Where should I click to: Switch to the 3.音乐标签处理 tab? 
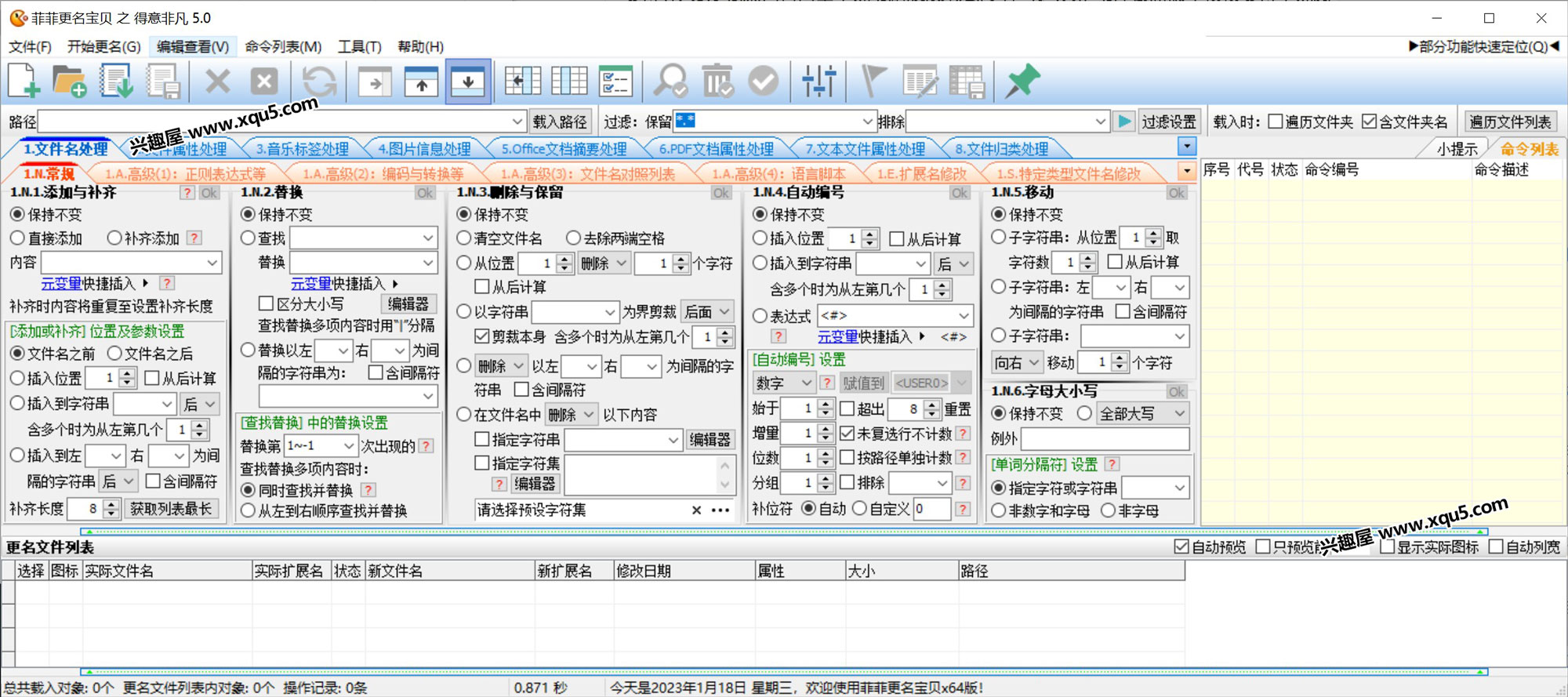[x=302, y=148]
